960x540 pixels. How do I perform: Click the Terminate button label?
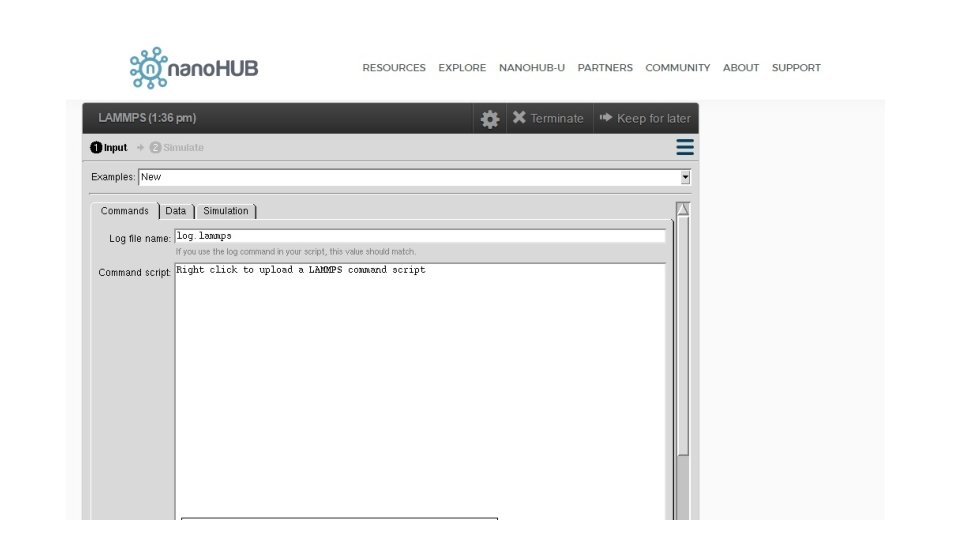557,119
